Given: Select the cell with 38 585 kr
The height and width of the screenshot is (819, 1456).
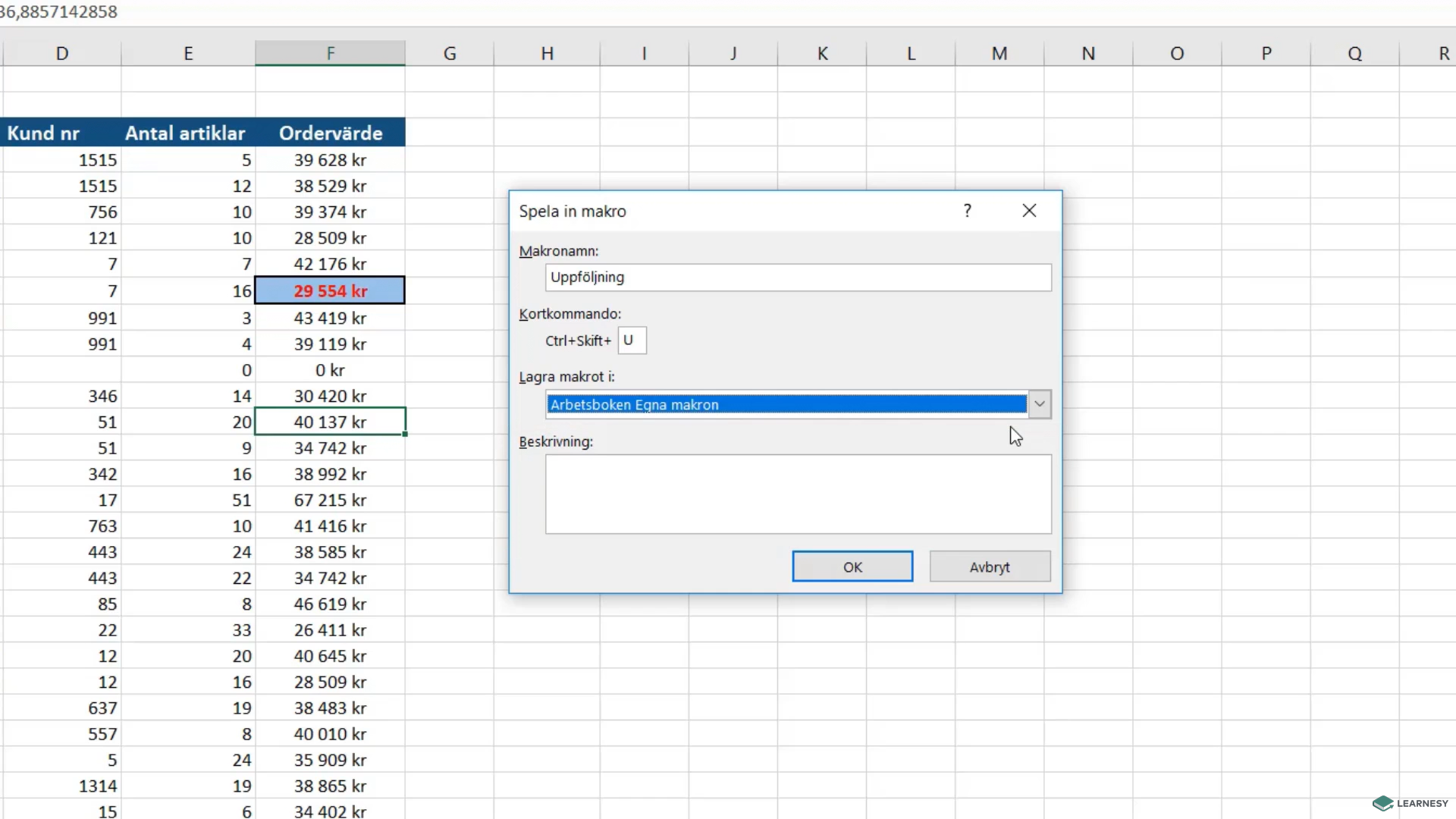Looking at the screenshot, I should tap(330, 552).
